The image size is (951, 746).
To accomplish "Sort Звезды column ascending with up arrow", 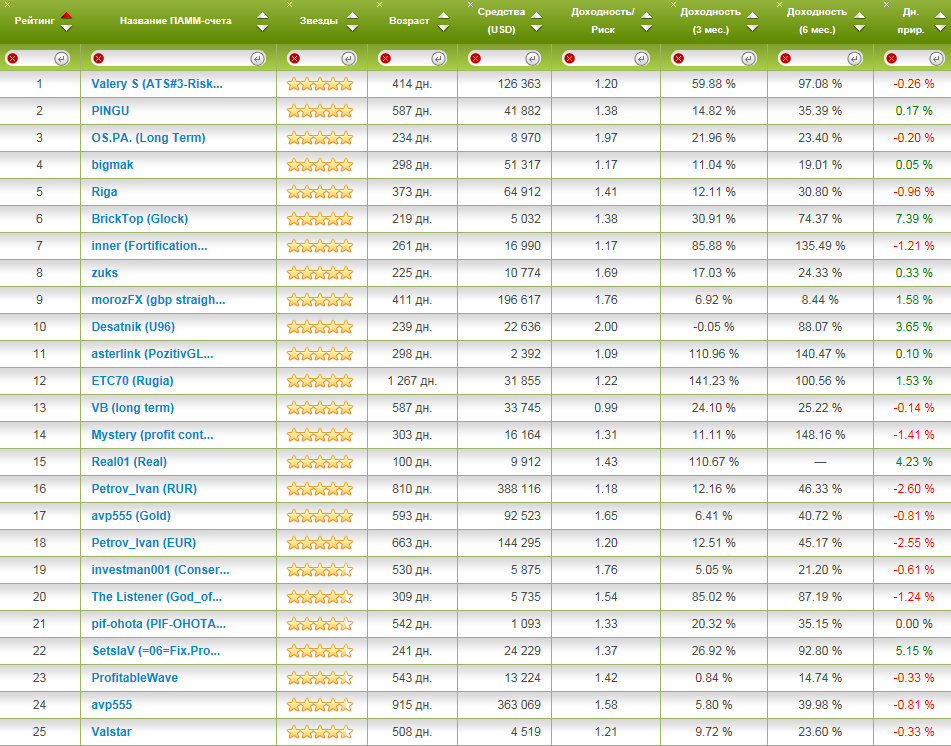I will (x=352, y=16).
